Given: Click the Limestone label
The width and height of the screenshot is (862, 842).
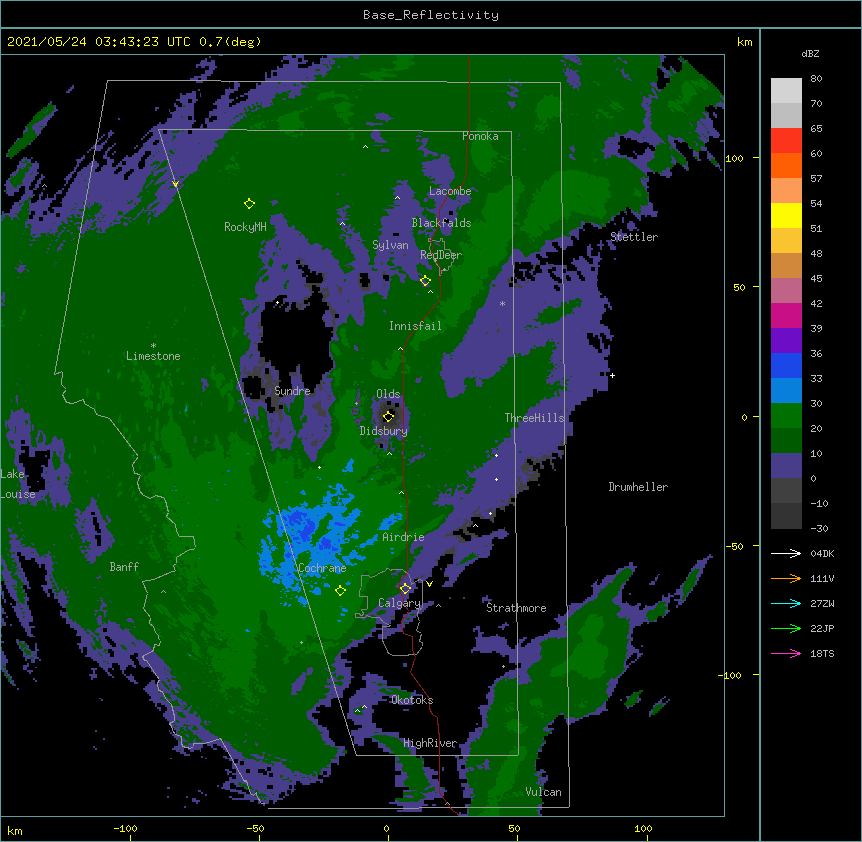Looking at the screenshot, I should coord(153,356).
